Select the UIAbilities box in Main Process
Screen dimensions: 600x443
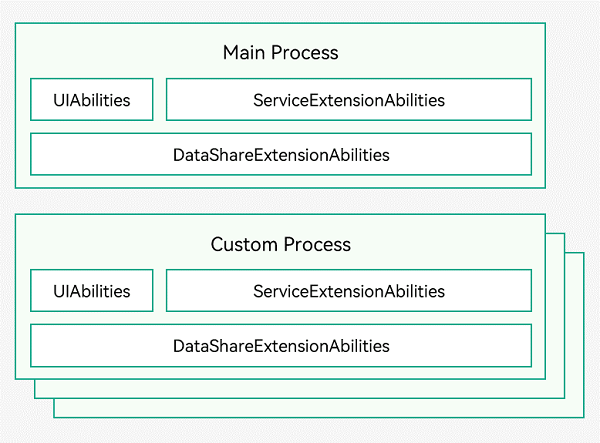(x=92, y=99)
